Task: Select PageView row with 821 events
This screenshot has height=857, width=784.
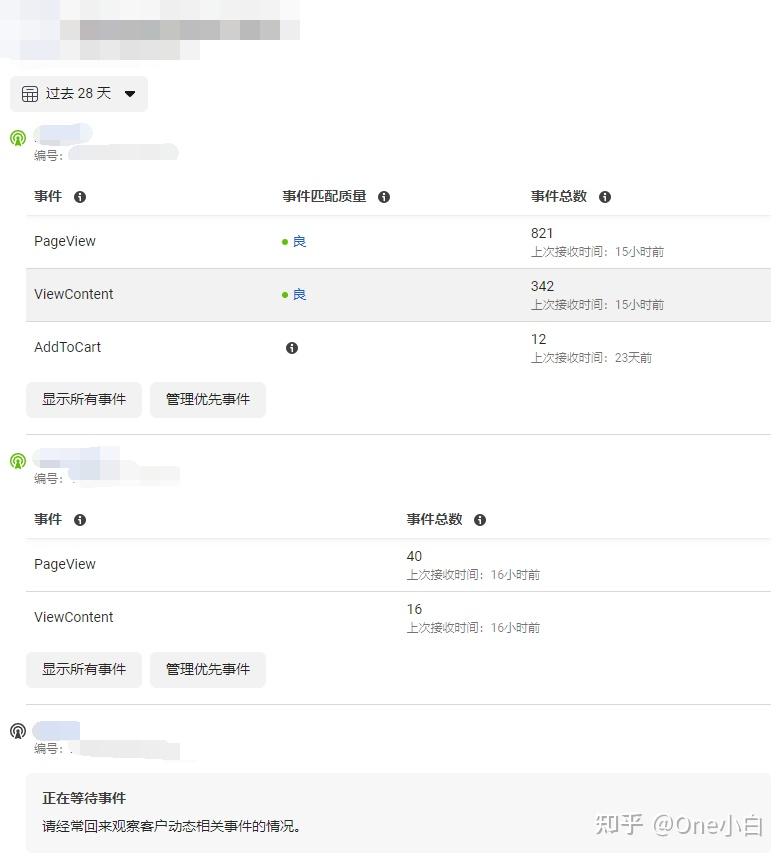Action: click(x=398, y=242)
